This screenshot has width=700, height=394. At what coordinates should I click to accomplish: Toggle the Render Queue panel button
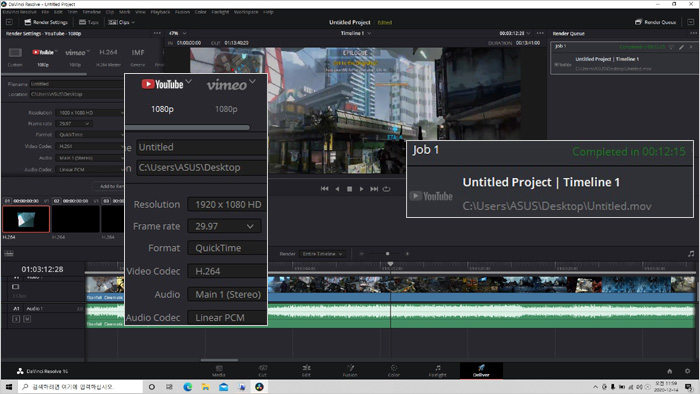[655, 22]
